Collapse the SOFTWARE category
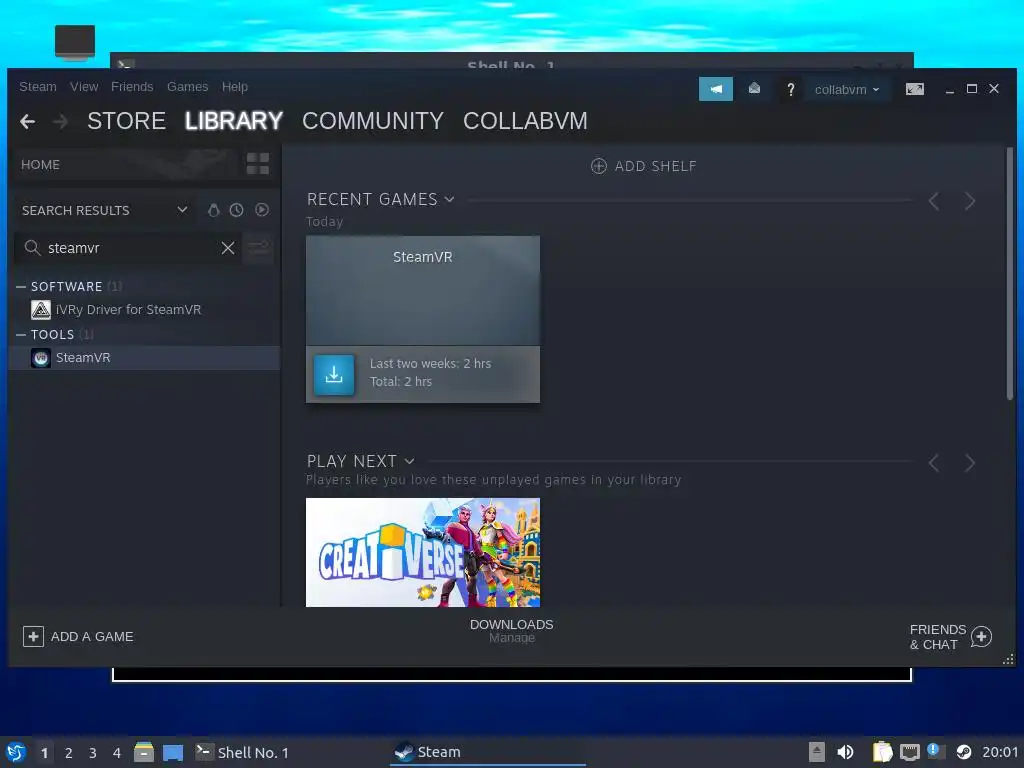The width and height of the screenshot is (1024, 768). (21, 287)
